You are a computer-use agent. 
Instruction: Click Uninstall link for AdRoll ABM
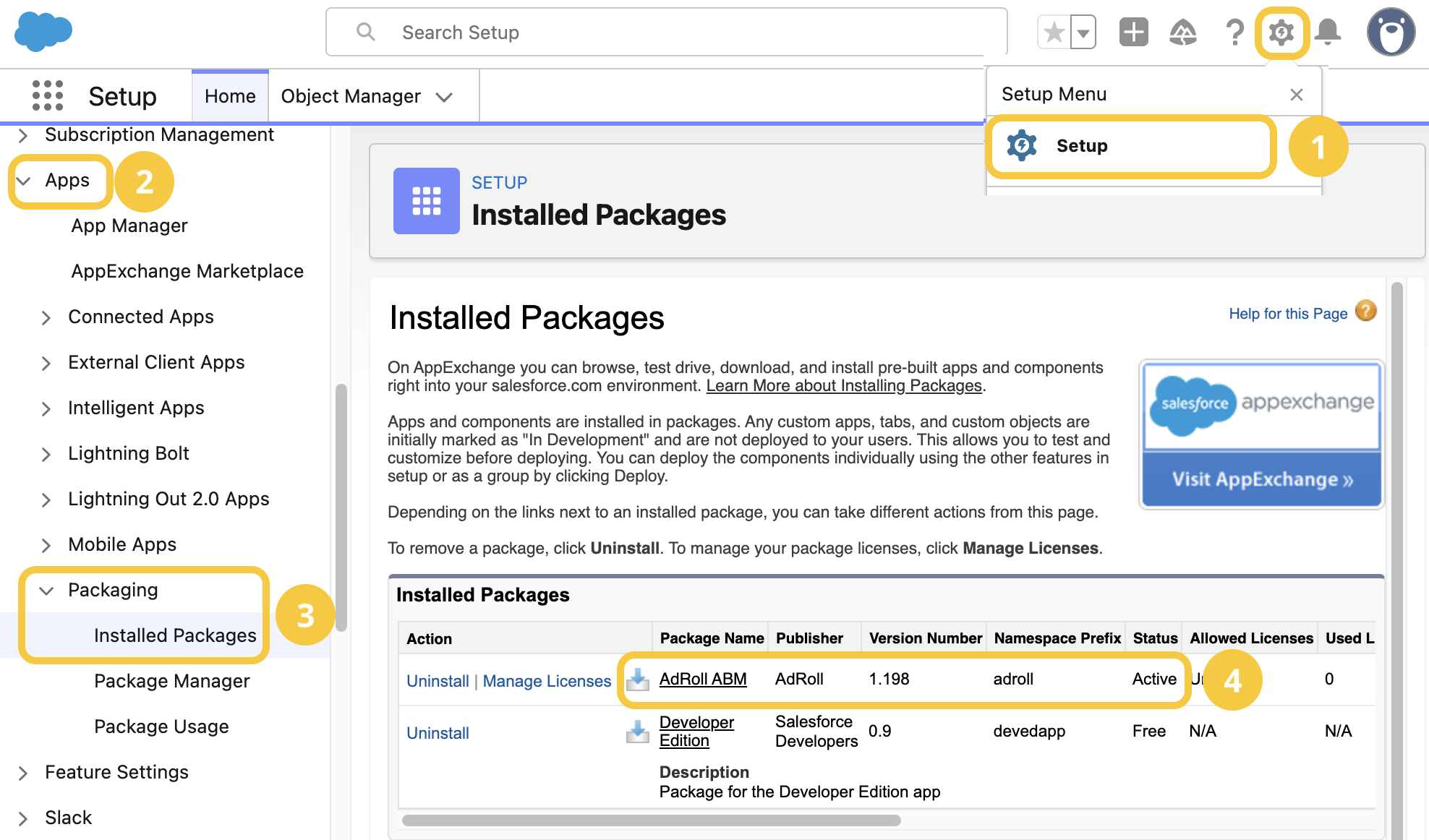coord(438,681)
